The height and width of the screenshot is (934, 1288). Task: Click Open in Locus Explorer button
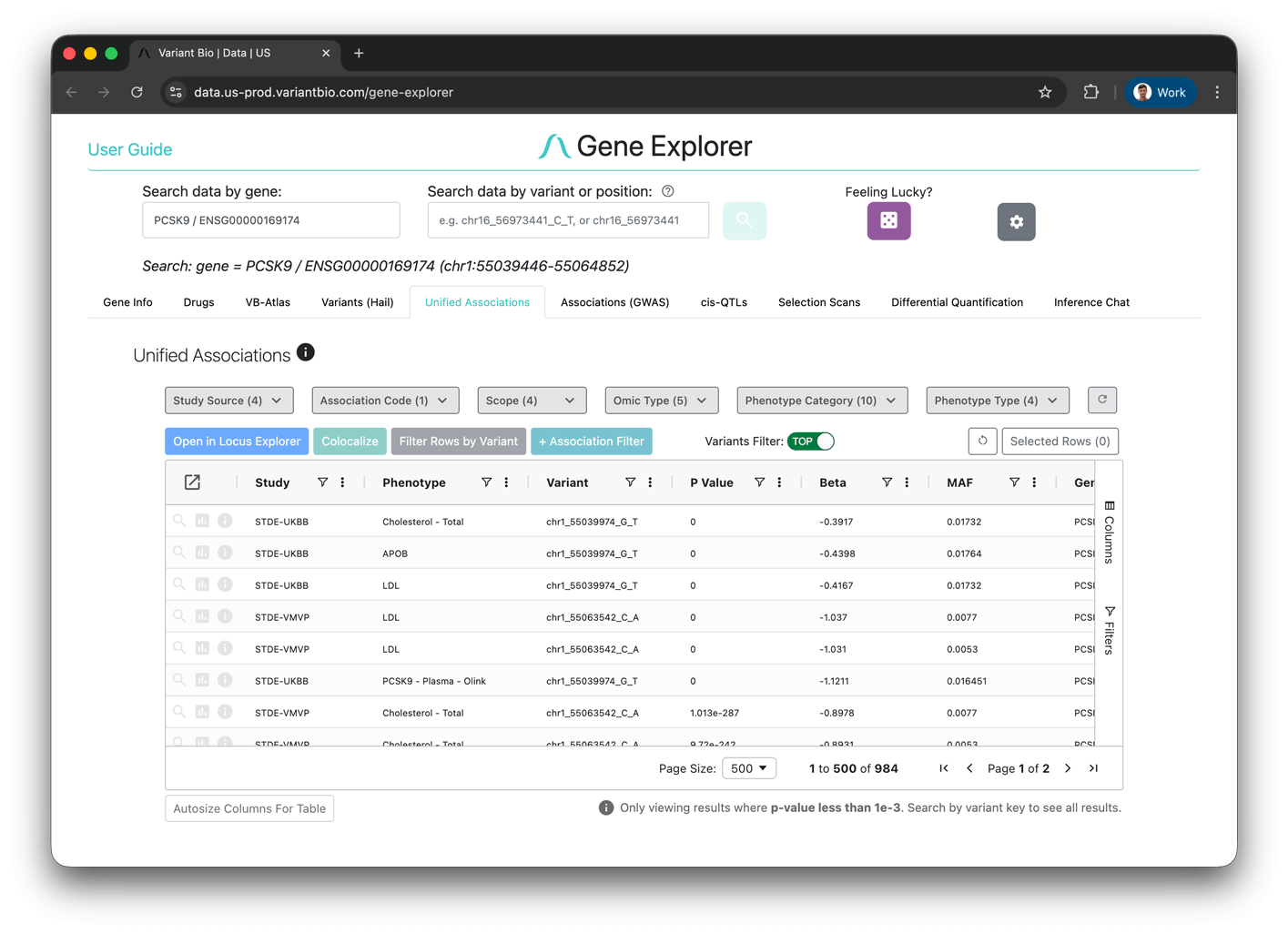[237, 442]
